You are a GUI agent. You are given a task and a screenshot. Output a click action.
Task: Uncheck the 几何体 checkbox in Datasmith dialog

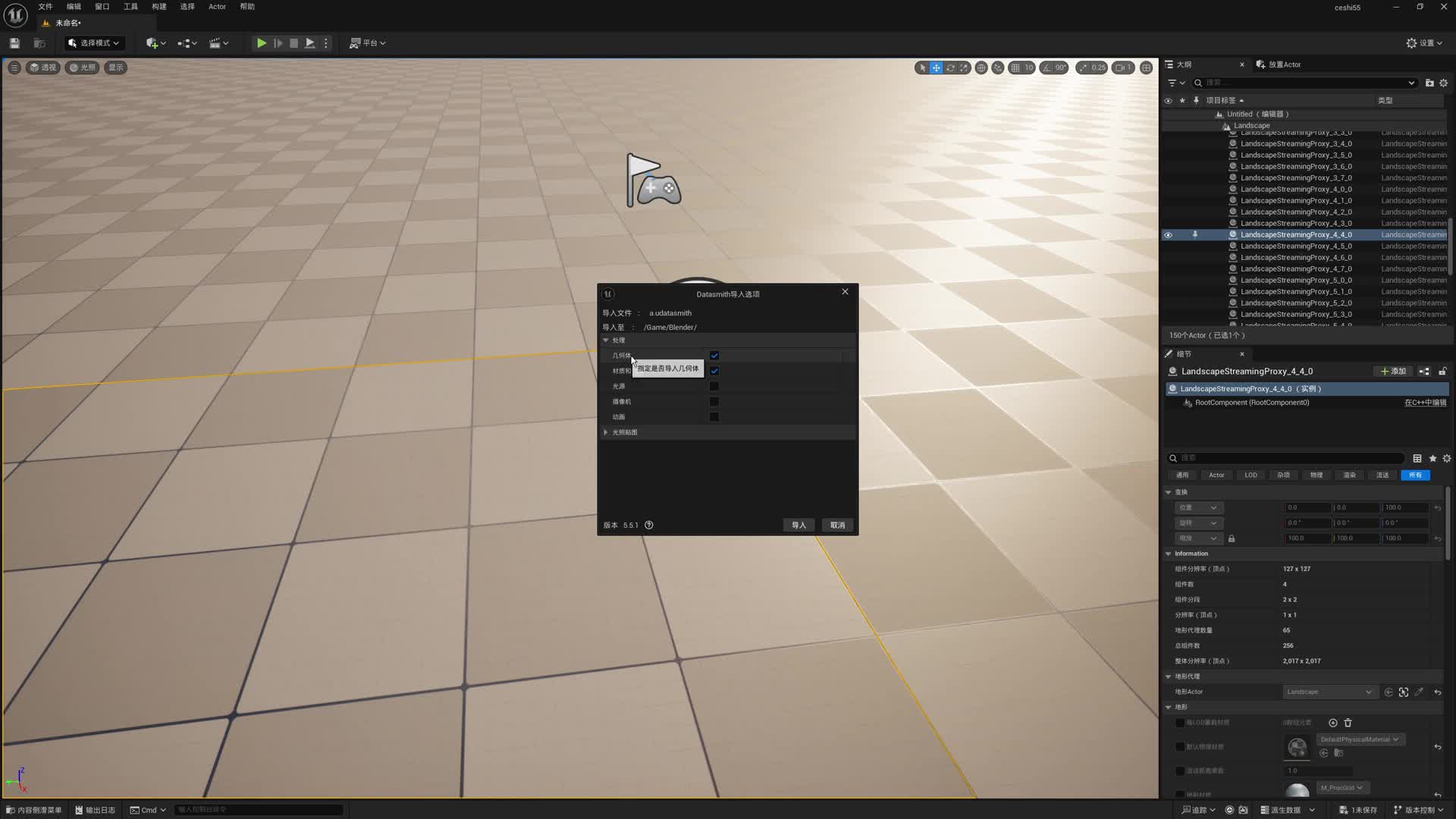click(714, 355)
